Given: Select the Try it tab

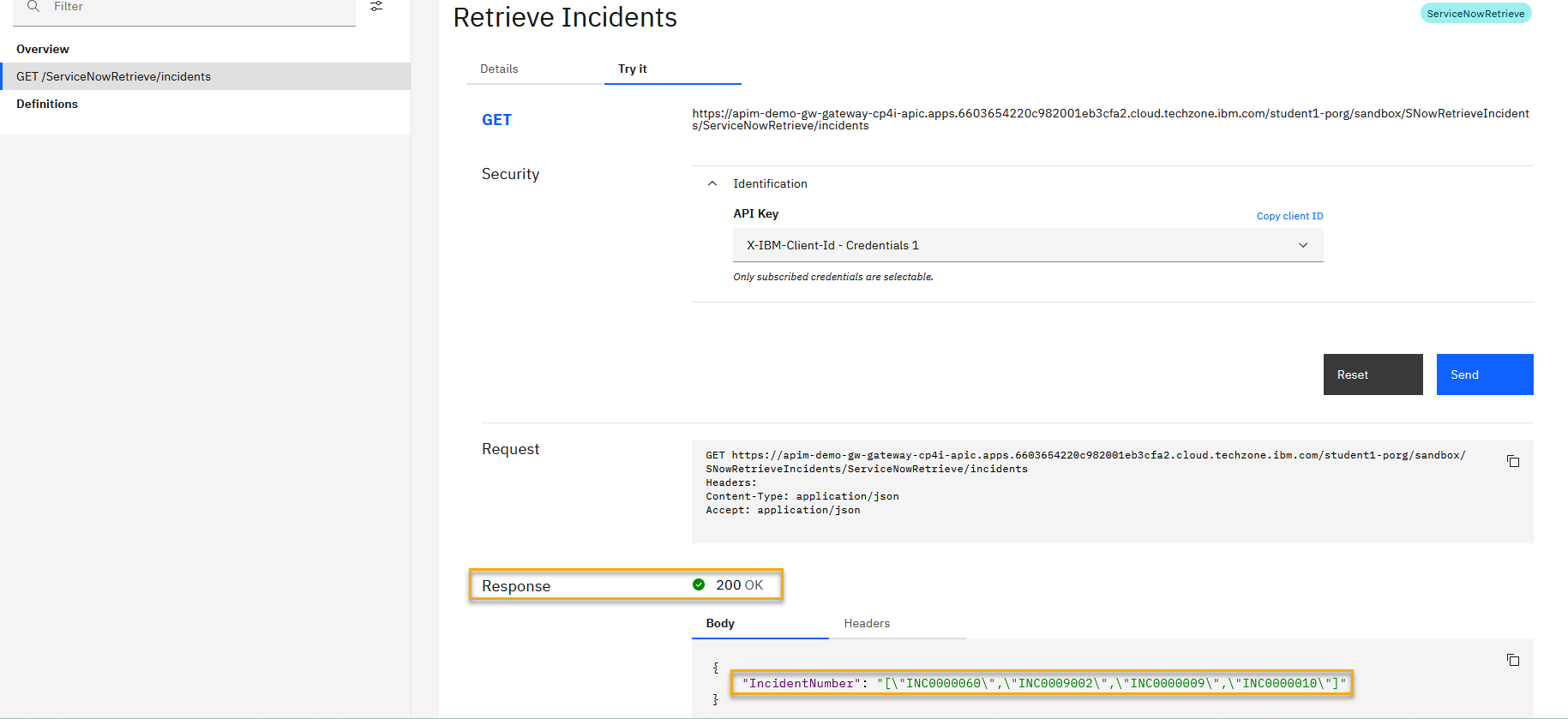Looking at the screenshot, I should click(x=633, y=69).
